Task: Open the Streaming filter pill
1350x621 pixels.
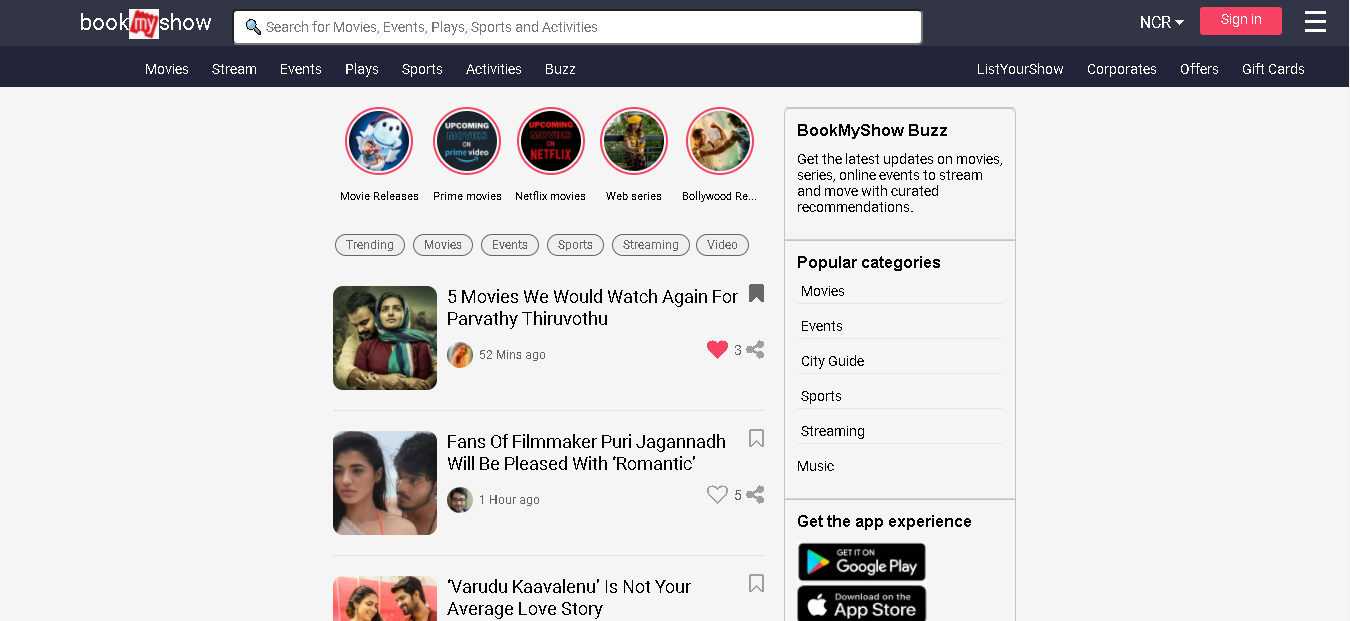Action: [650, 244]
